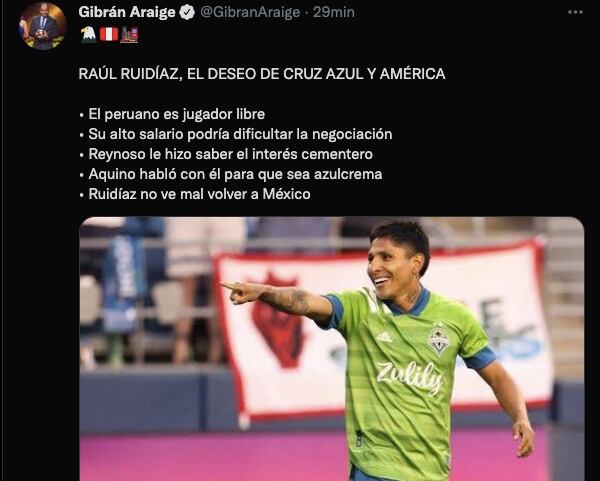600x481 pixels.
Task: Click the Zulily sponsor logo on the jersey
Action: pyautogui.click(x=410, y=377)
